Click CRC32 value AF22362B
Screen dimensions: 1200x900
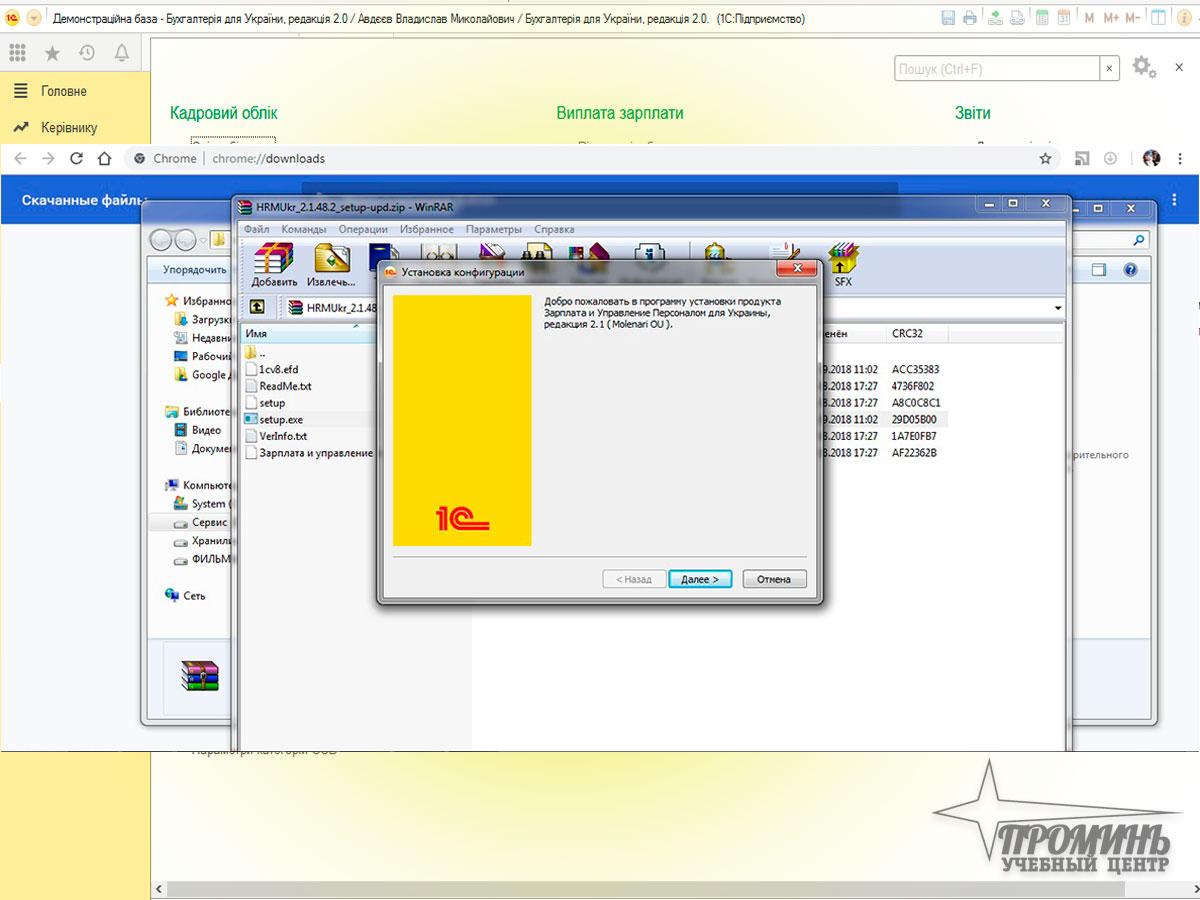(x=914, y=453)
